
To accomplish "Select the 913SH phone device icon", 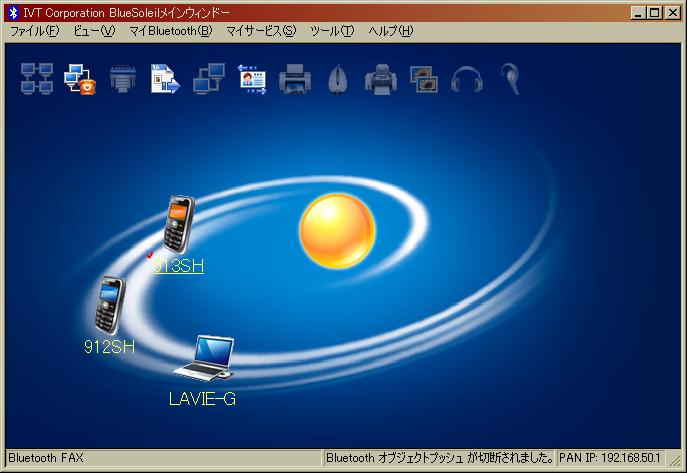I will 179,224.
